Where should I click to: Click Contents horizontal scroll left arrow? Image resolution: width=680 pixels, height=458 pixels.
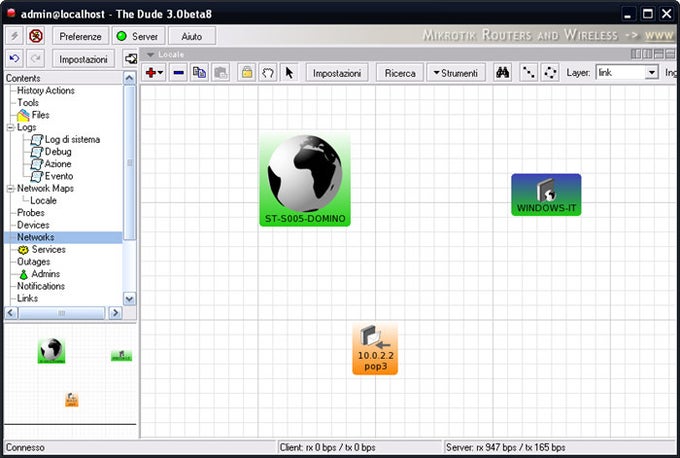pyautogui.click(x=11, y=313)
